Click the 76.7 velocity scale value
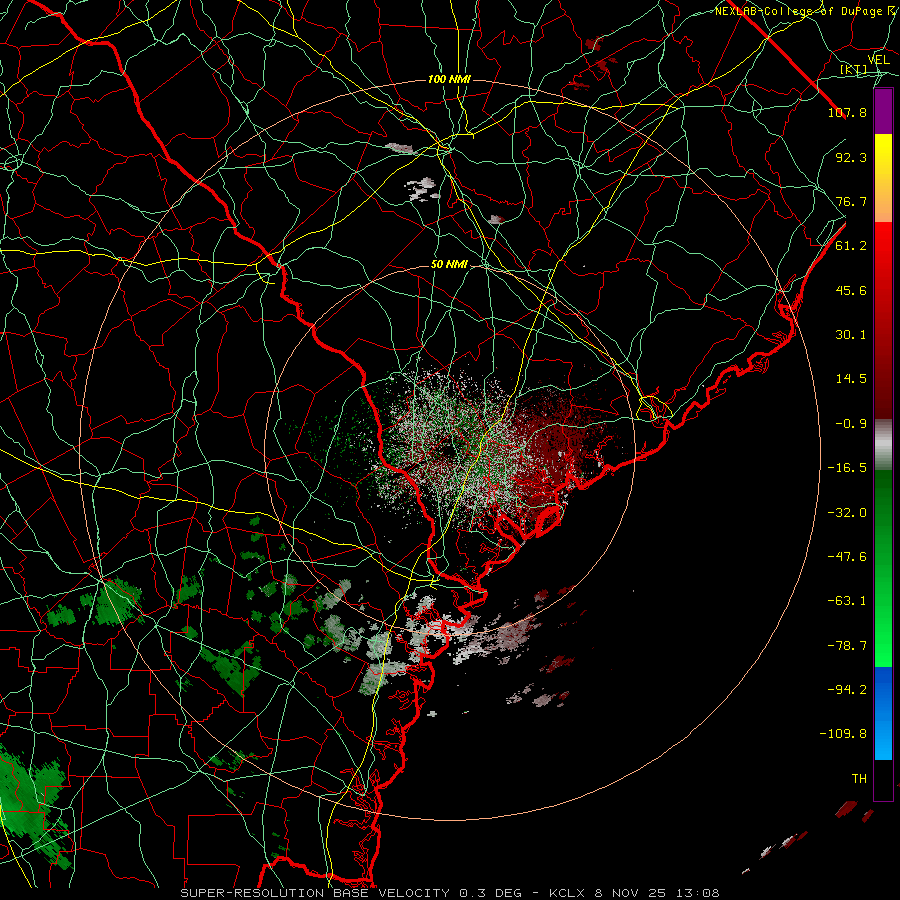Image resolution: width=900 pixels, height=900 pixels. pyautogui.click(x=851, y=201)
